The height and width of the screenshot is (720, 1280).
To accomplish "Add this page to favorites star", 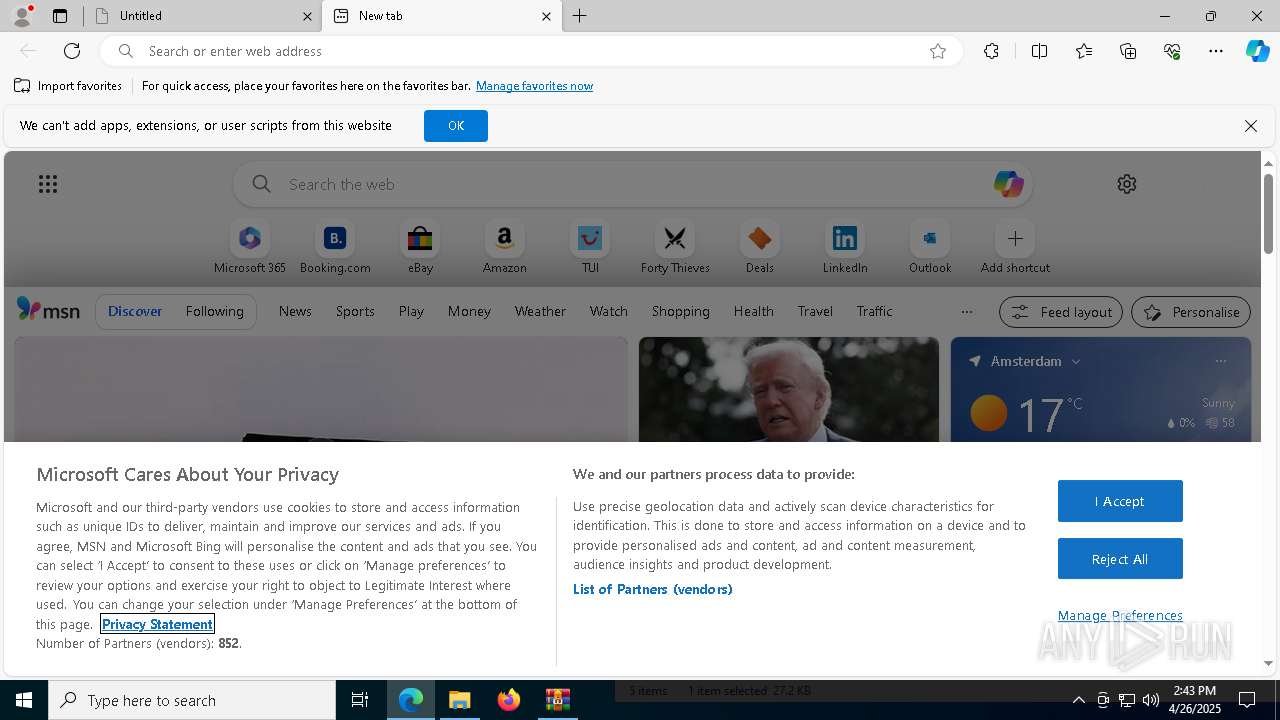I will tap(938, 51).
